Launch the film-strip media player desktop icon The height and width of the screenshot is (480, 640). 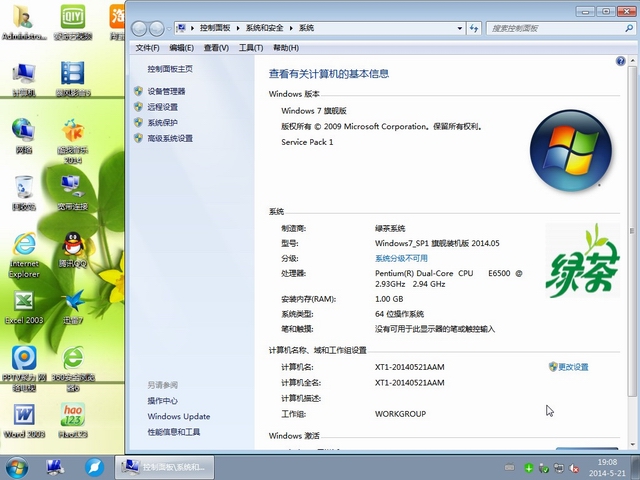tap(73, 80)
